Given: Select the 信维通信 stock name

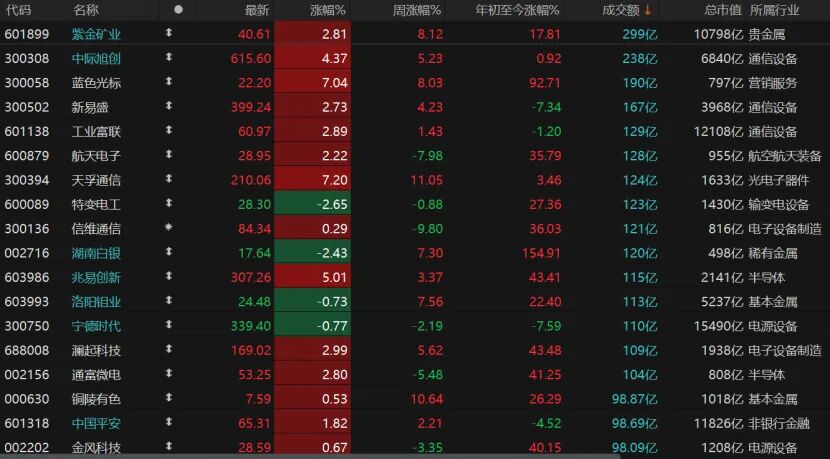Looking at the screenshot, I should (96, 229).
